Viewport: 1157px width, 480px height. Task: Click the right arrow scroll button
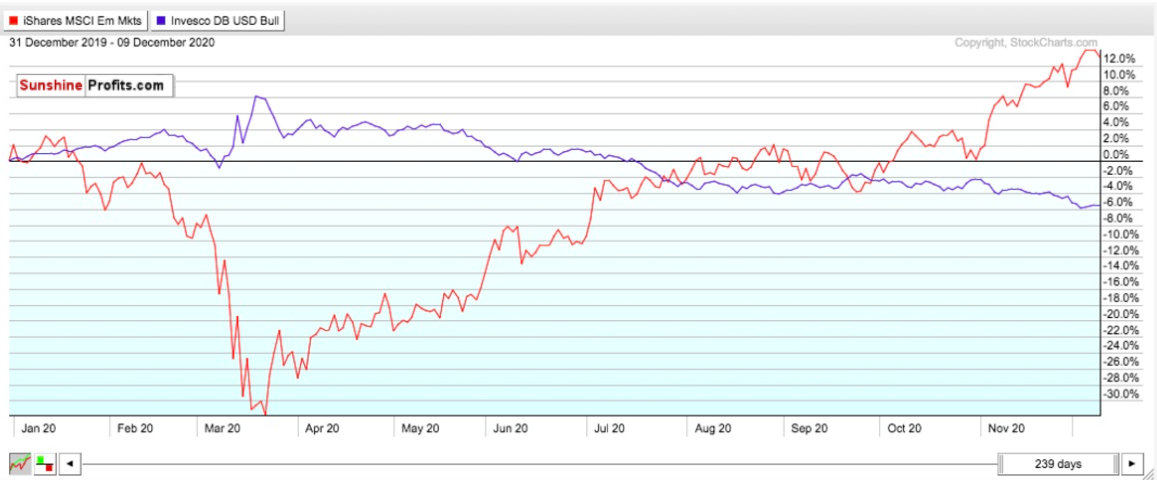1132,464
